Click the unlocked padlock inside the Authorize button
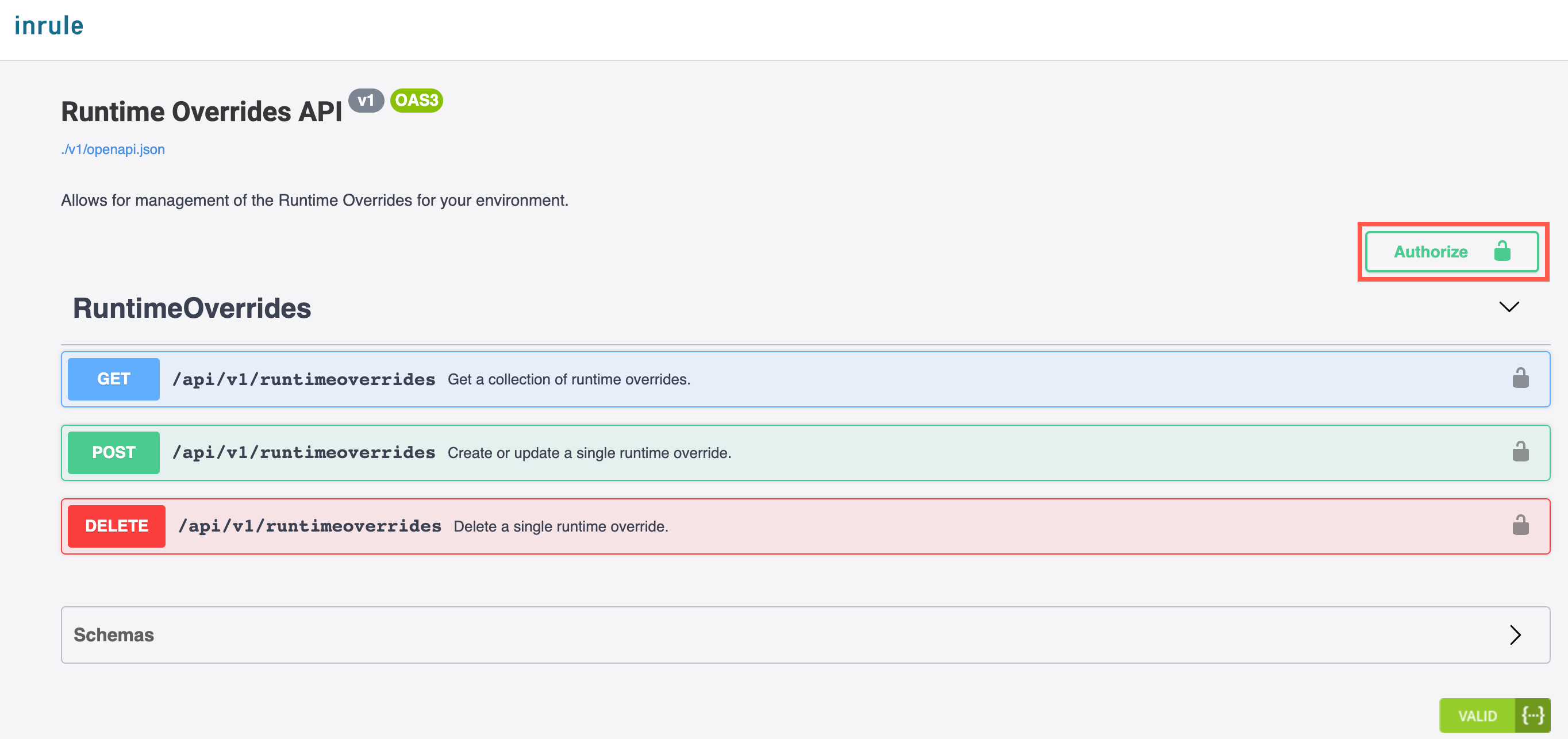The image size is (1568, 739). 1502,251
